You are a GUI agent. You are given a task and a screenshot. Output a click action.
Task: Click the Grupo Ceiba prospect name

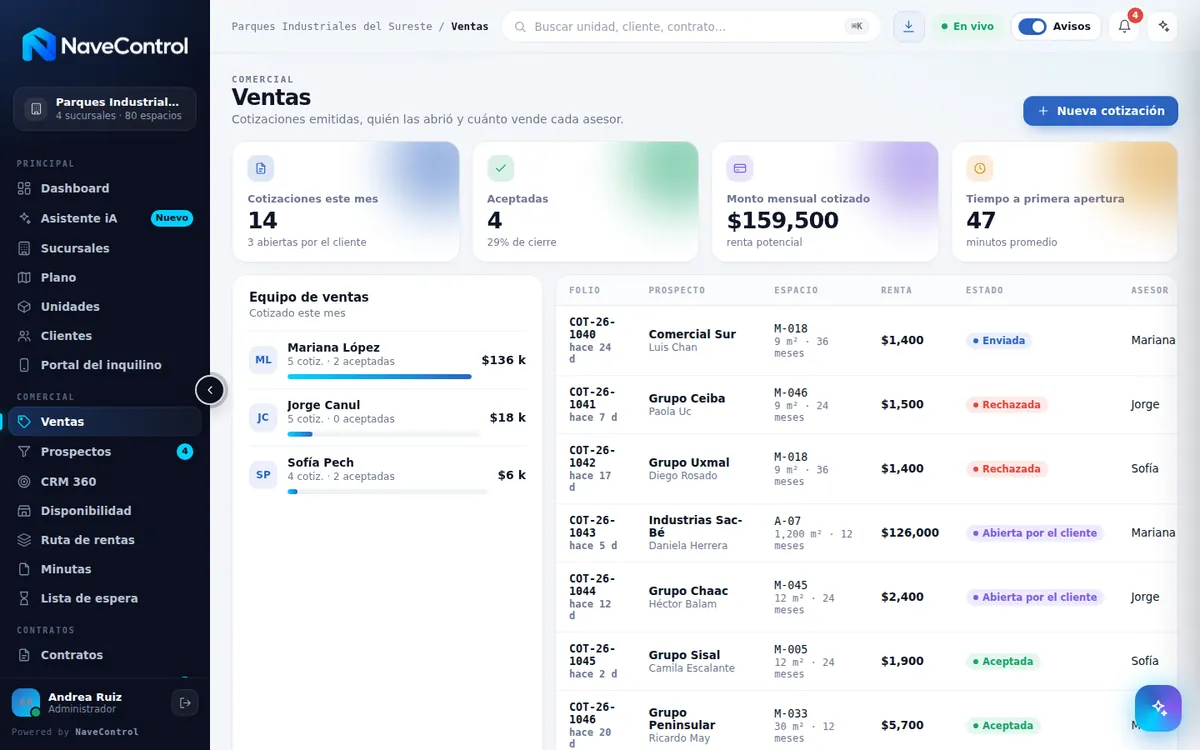pyautogui.click(x=687, y=398)
